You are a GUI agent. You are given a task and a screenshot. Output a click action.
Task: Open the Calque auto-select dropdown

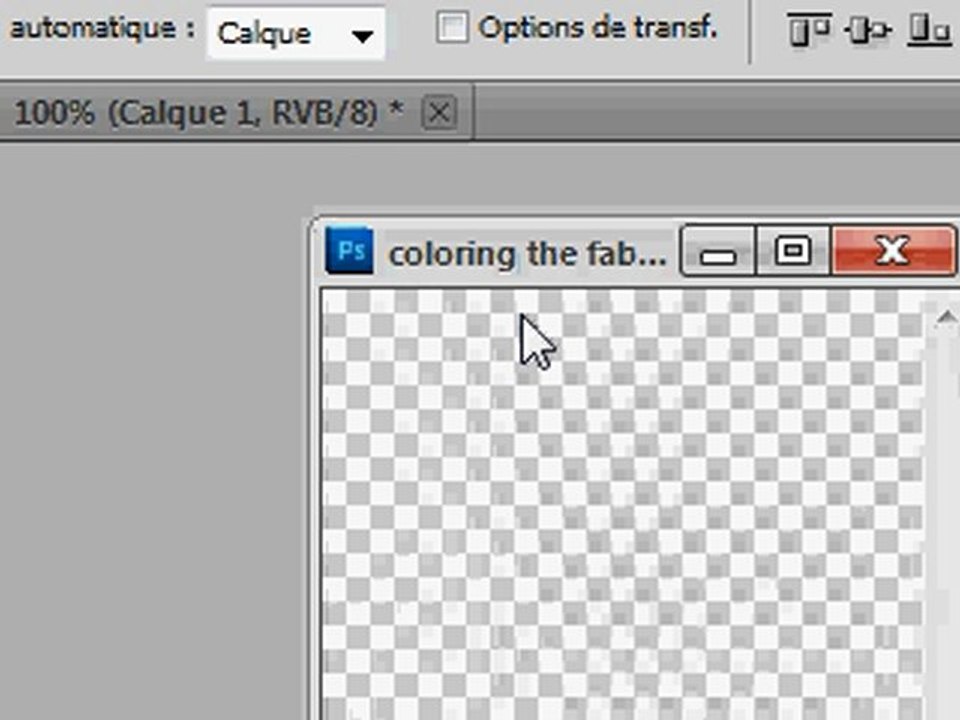pos(296,33)
